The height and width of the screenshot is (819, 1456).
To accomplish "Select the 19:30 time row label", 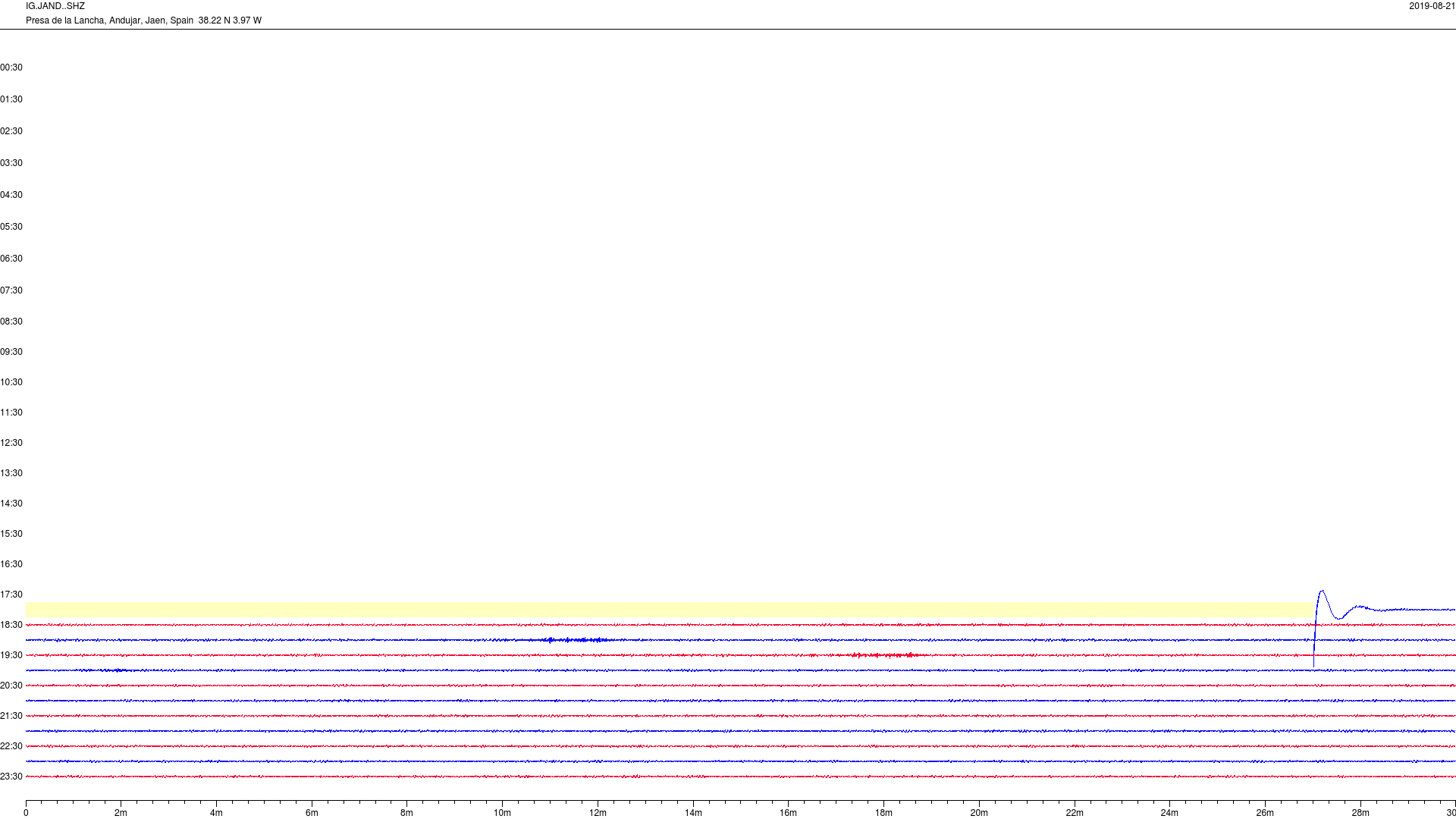I will click(11, 655).
